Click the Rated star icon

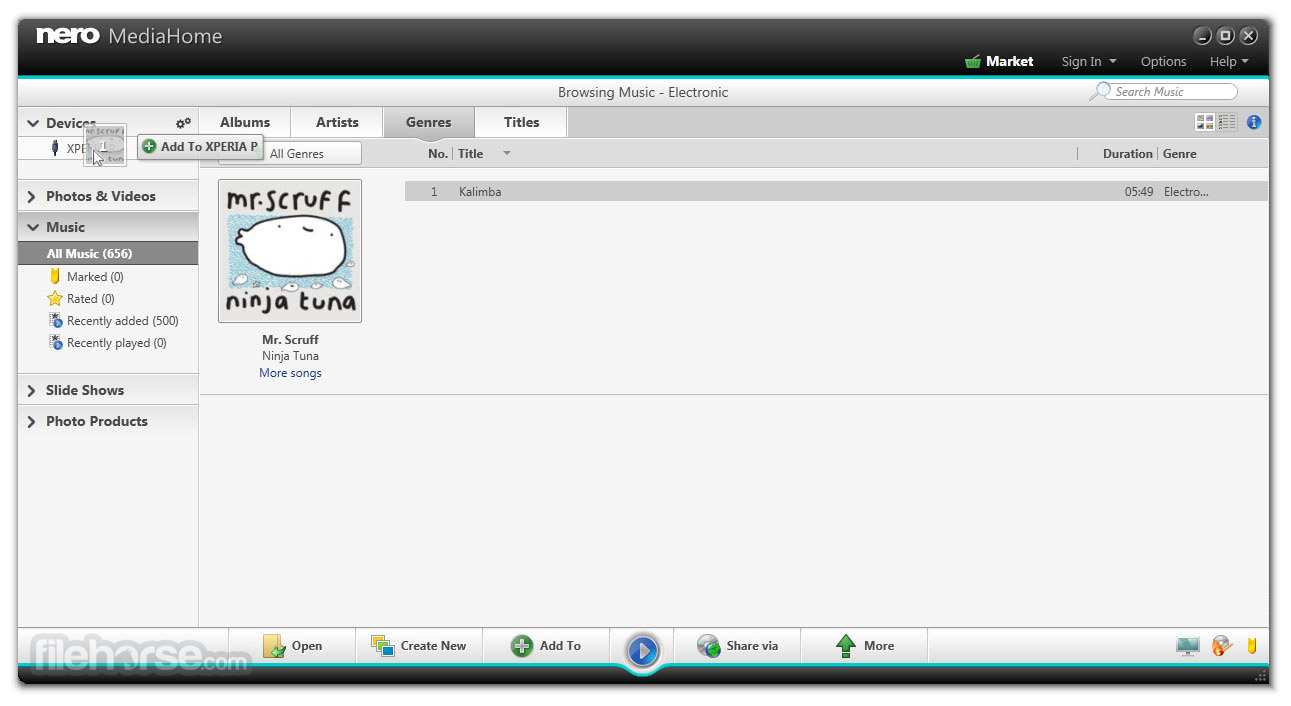[x=55, y=298]
